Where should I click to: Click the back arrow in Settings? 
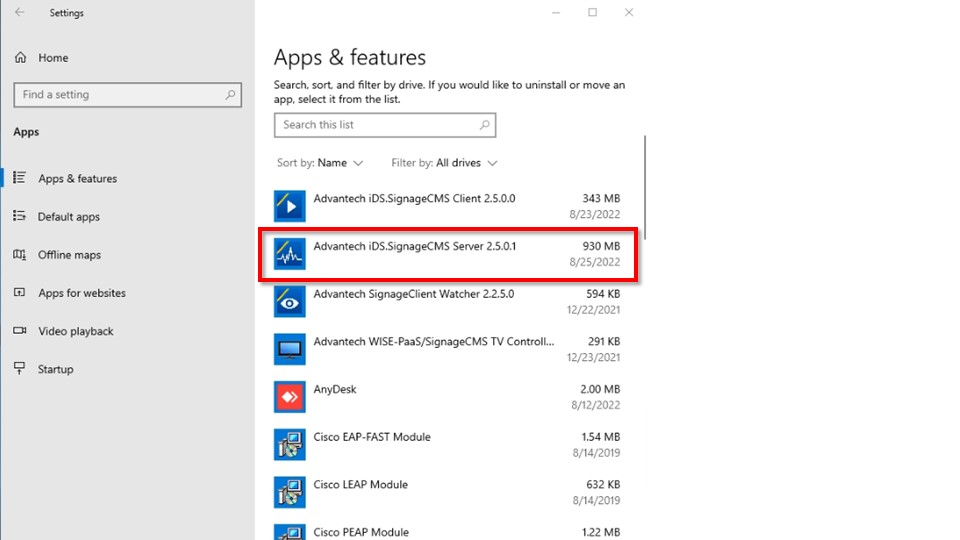click(x=20, y=13)
